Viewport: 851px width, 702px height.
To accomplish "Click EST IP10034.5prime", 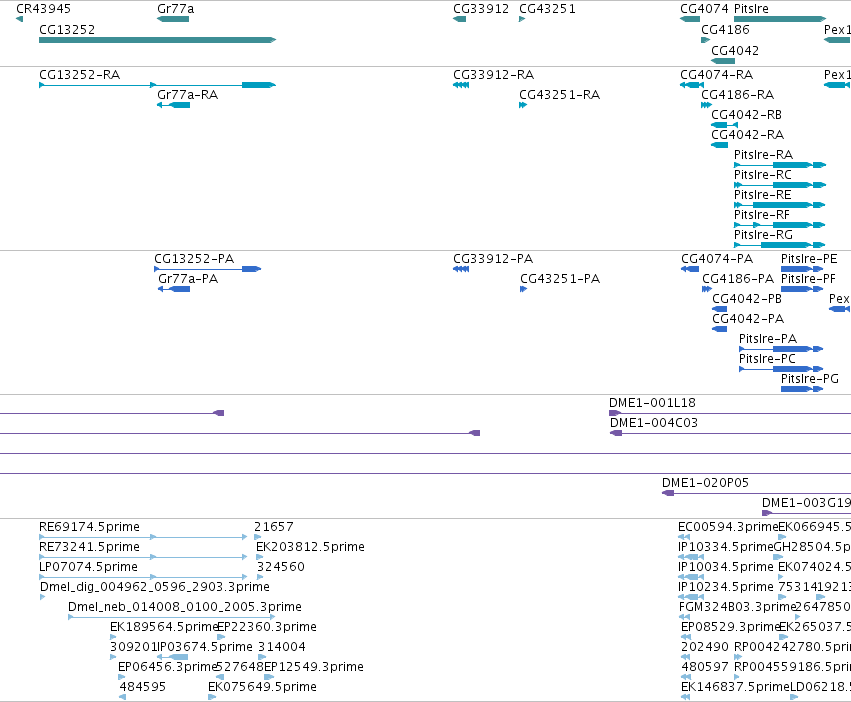I will [x=690, y=577].
